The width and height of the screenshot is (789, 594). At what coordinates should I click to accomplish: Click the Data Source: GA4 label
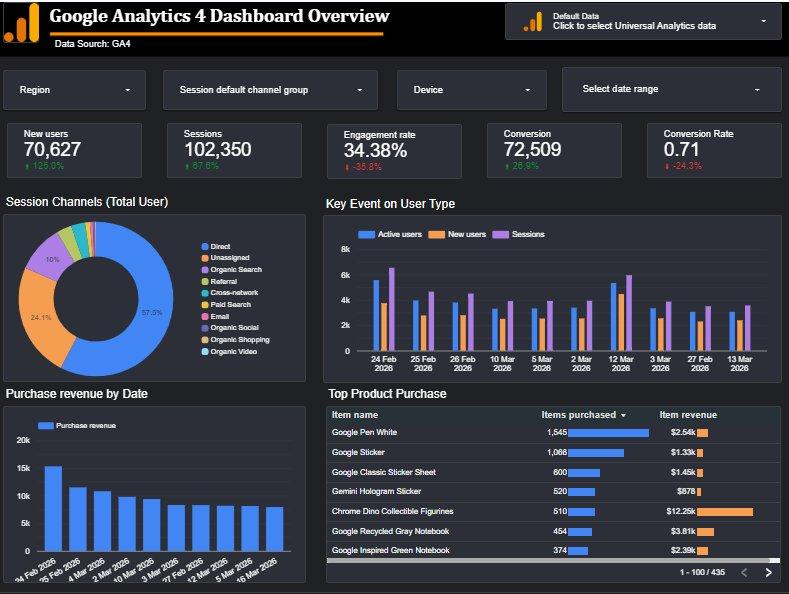93,44
